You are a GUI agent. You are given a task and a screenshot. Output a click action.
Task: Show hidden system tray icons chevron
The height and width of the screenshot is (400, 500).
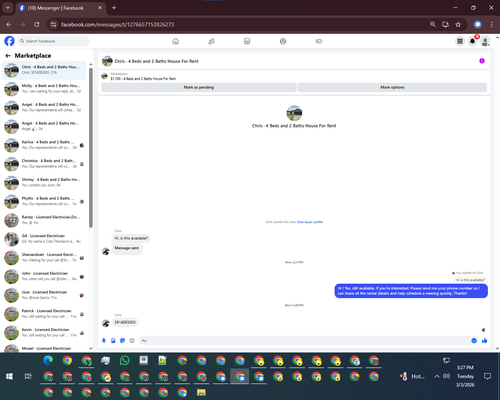point(437,376)
